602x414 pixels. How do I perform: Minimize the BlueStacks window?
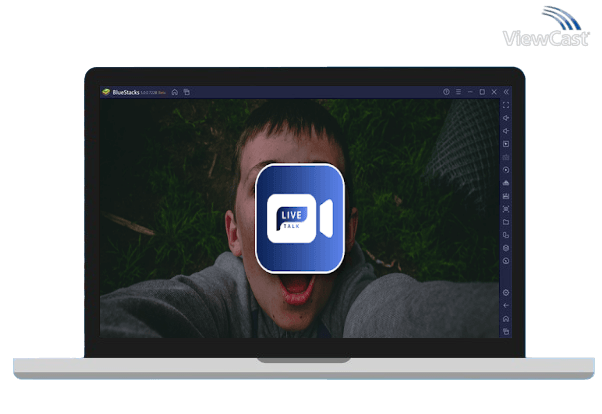click(470, 92)
